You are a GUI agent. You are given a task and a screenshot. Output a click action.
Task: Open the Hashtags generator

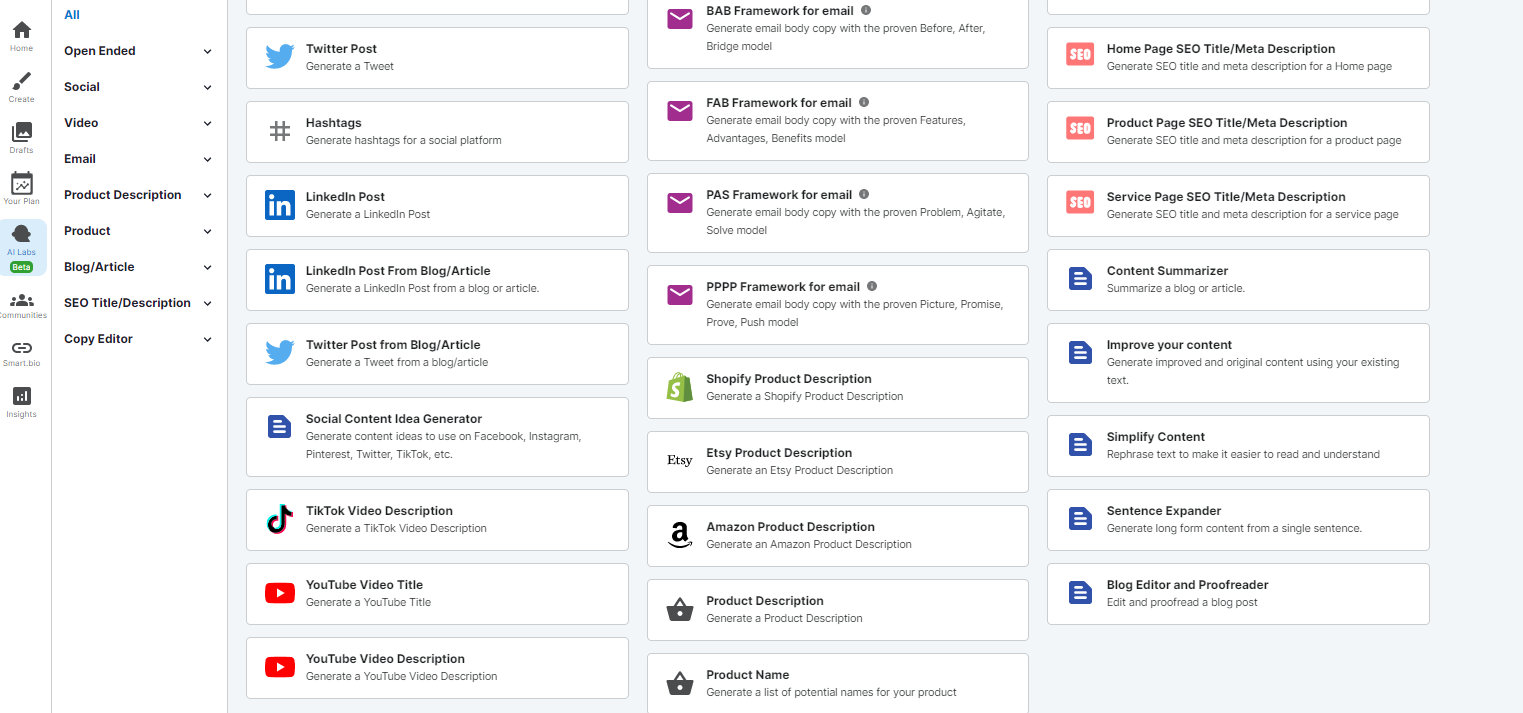point(437,131)
